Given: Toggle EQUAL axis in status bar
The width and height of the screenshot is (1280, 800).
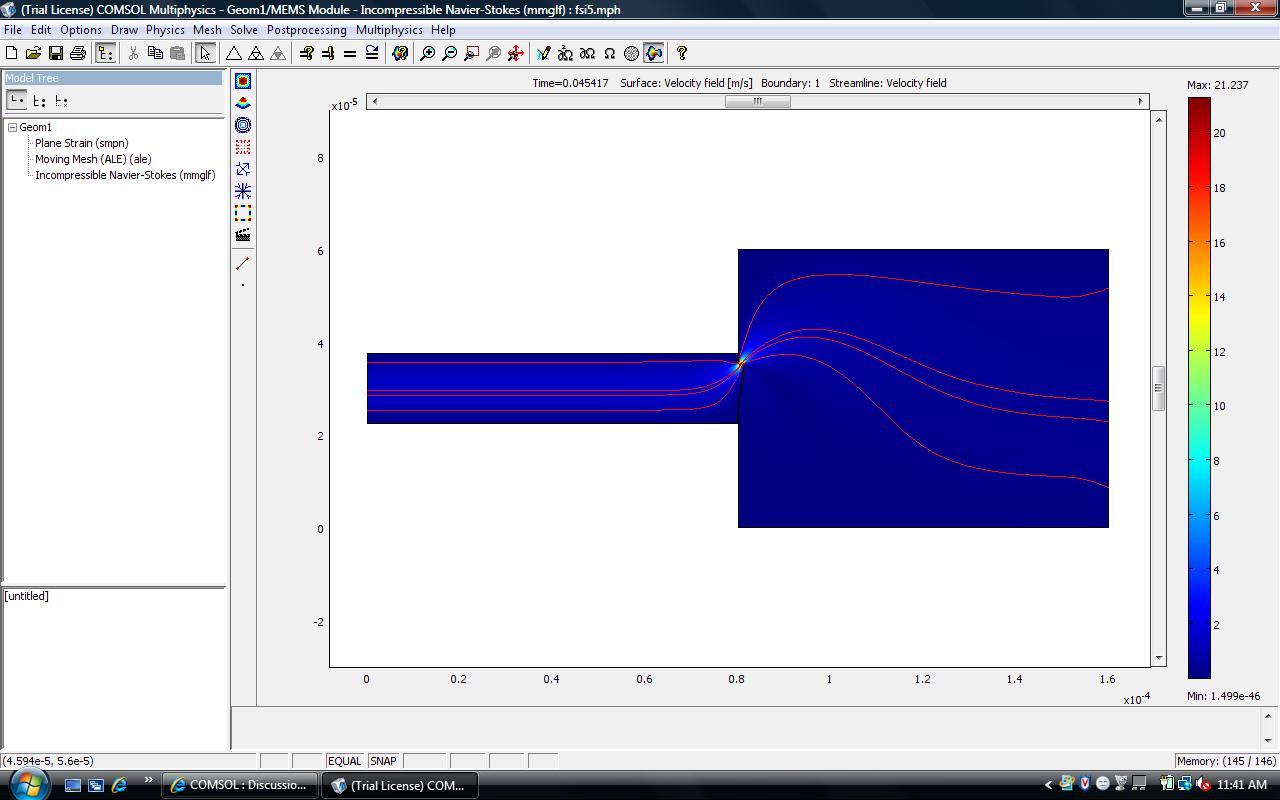Looking at the screenshot, I should click(x=344, y=761).
